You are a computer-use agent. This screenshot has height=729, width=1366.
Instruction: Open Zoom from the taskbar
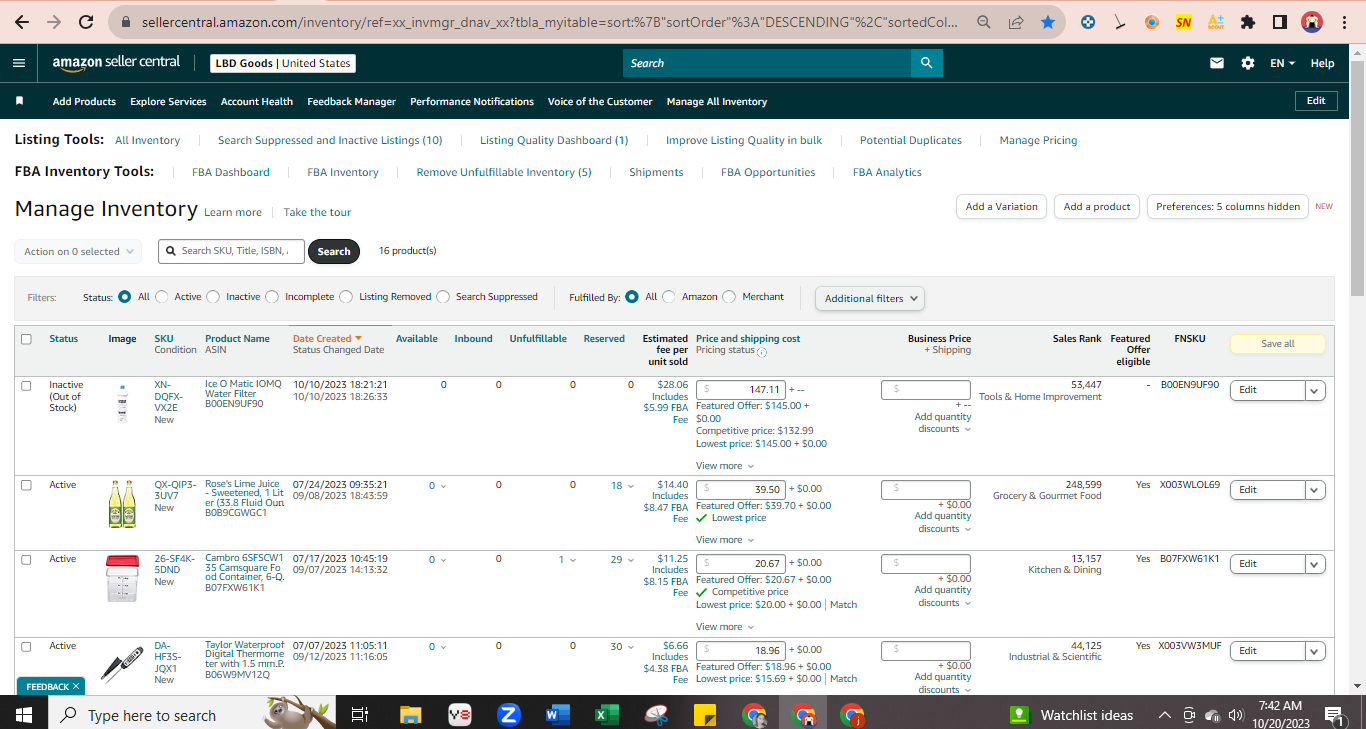coord(508,714)
